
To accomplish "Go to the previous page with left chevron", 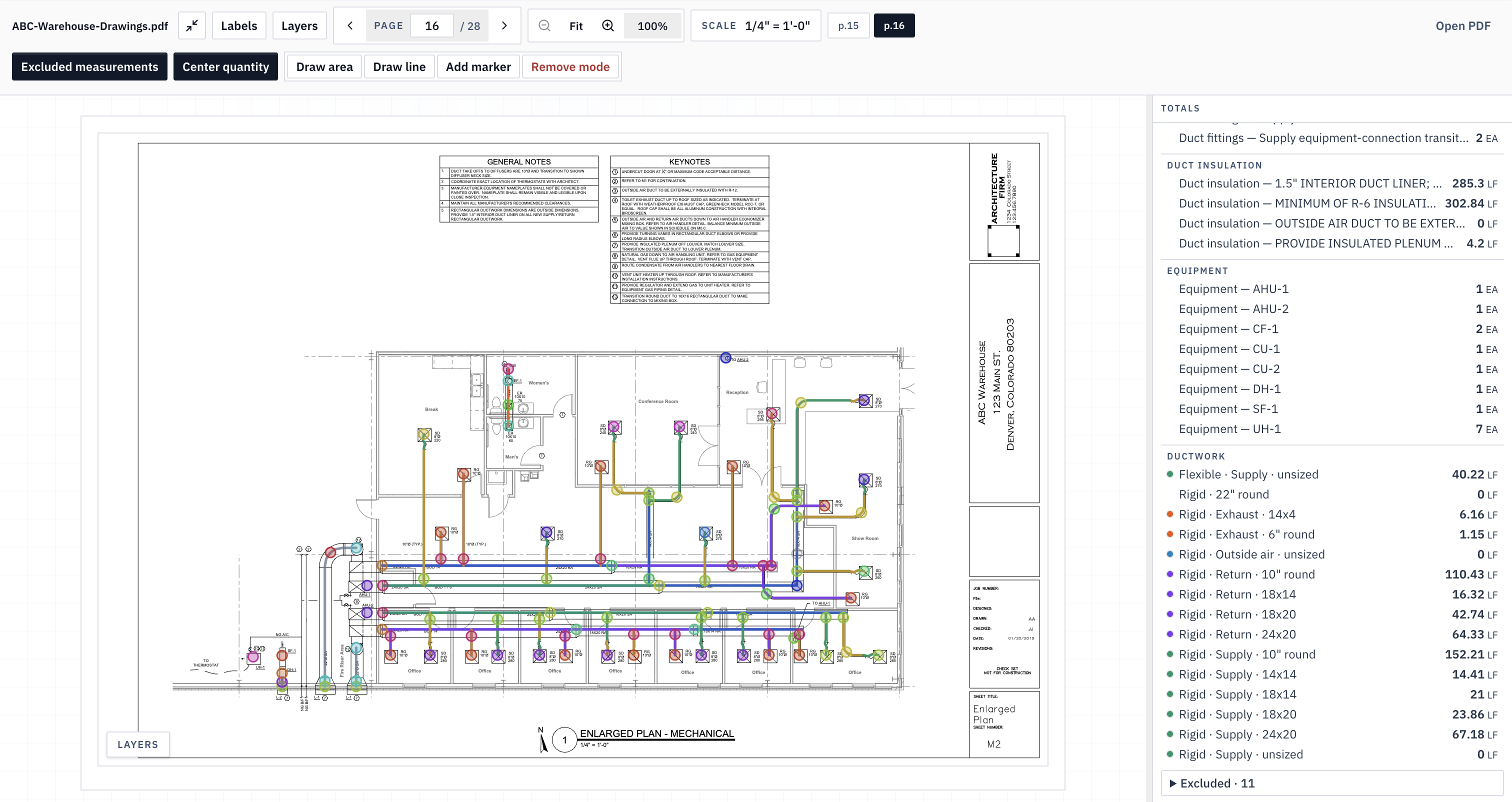I will tap(350, 26).
